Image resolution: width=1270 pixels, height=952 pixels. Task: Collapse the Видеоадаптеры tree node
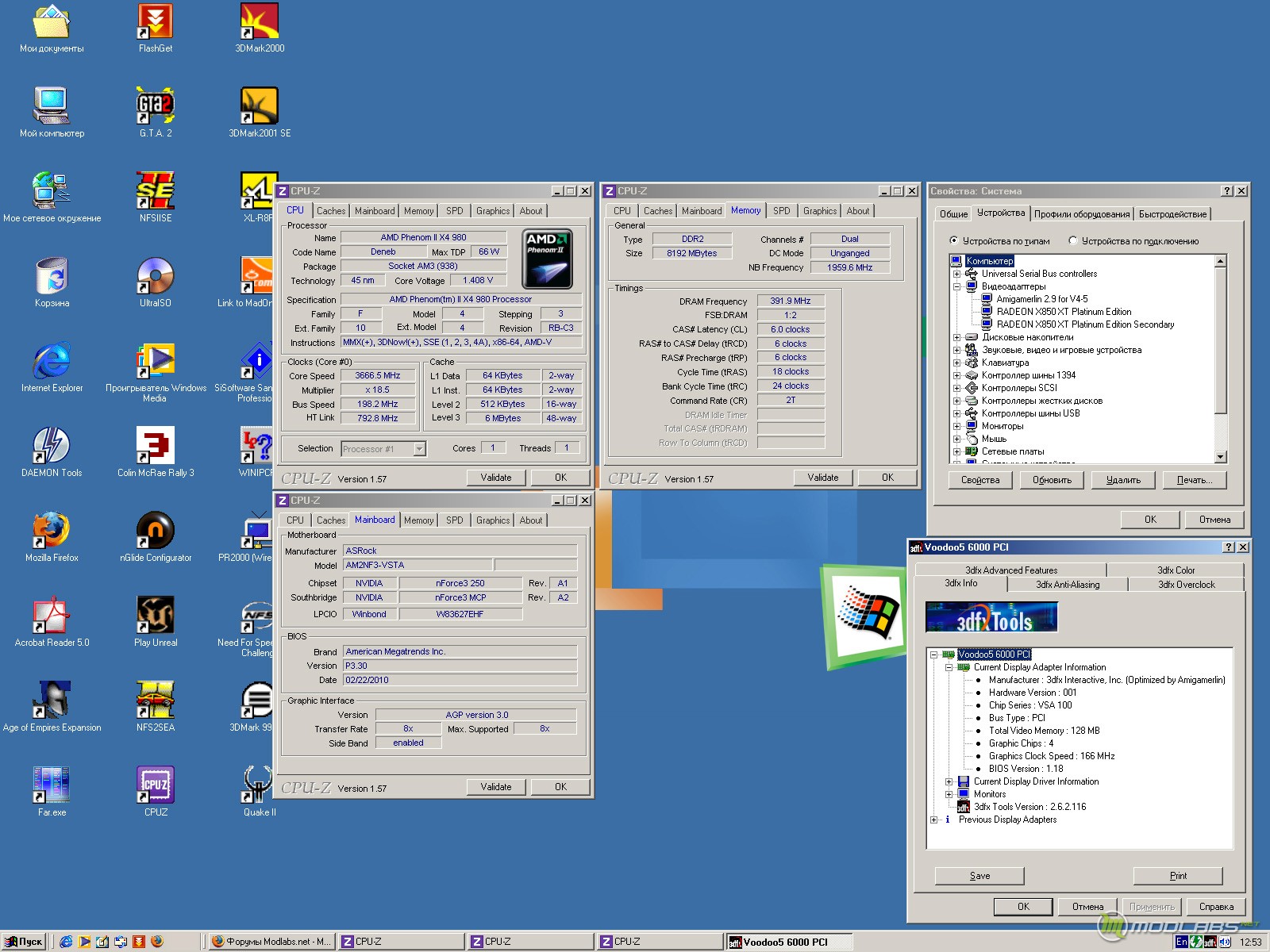point(957,286)
